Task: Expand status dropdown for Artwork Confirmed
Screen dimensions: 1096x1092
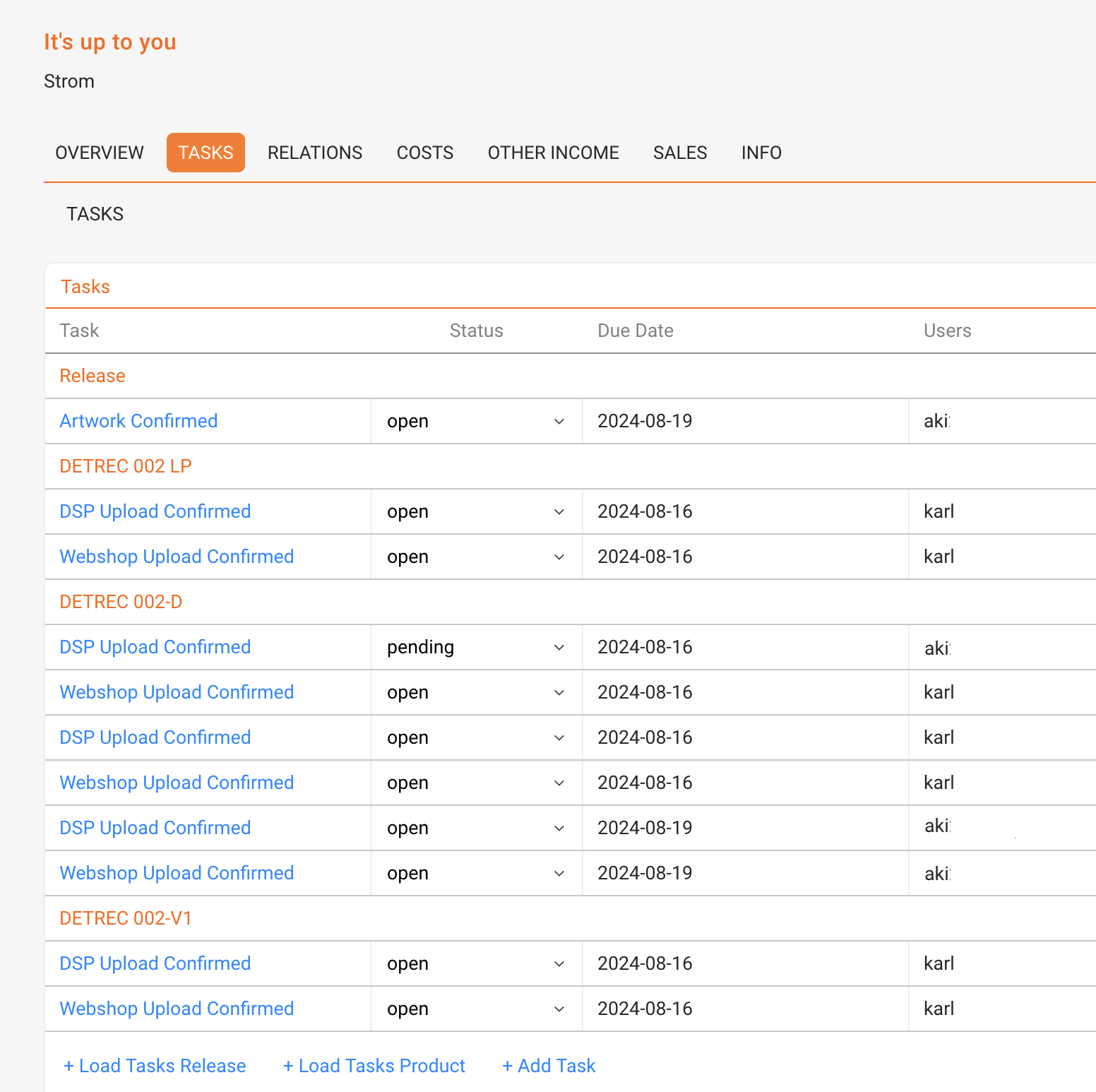Action: tap(476, 422)
